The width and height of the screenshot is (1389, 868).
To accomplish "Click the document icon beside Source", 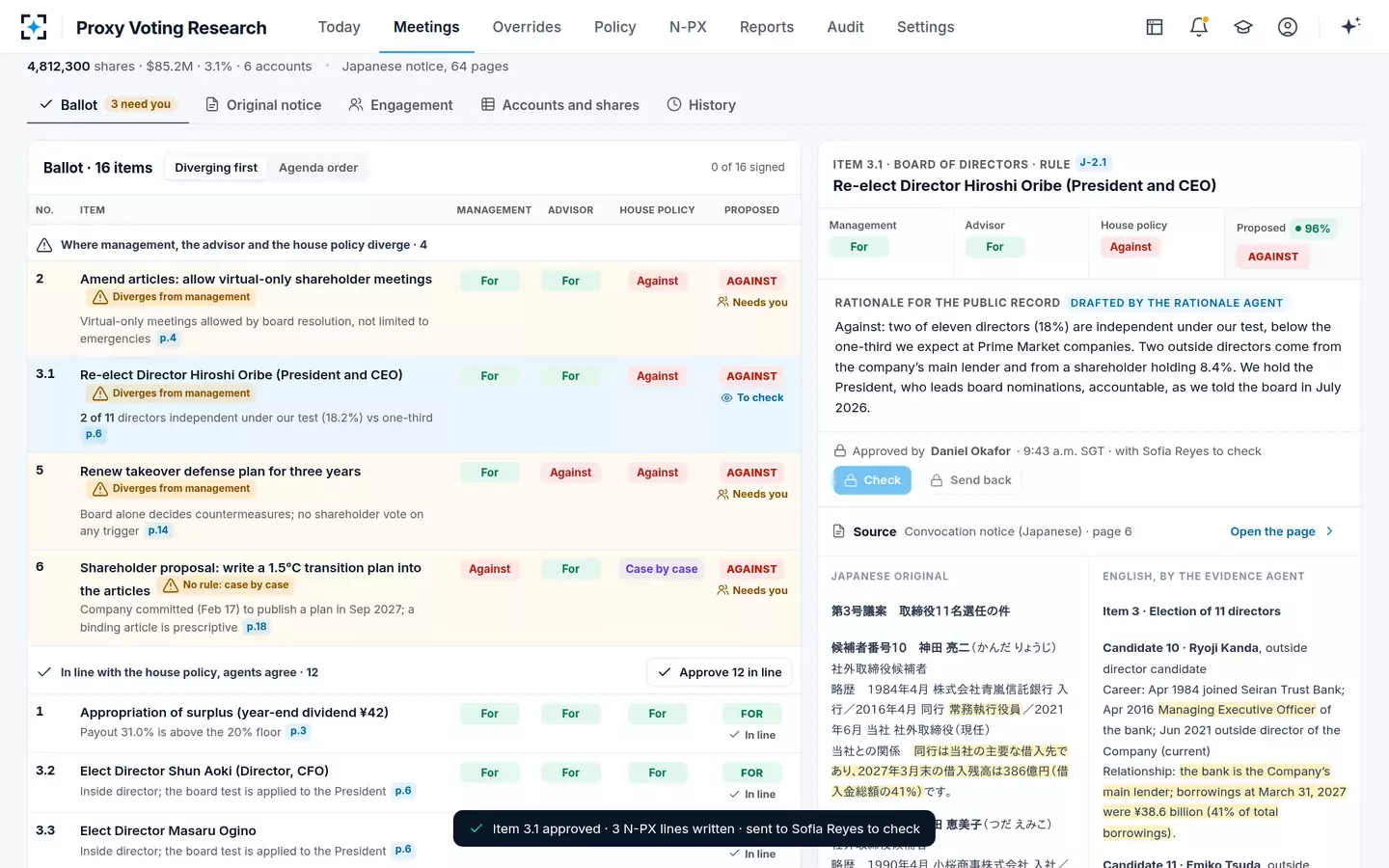I will click(x=839, y=531).
